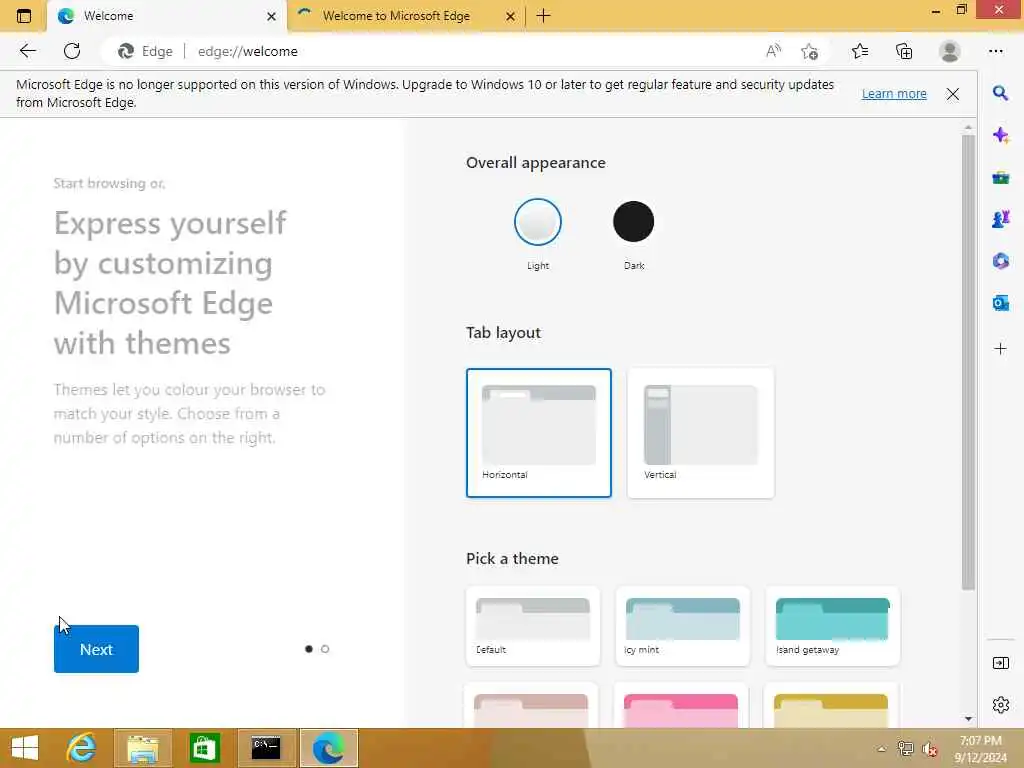
Task: Open Settings and more ellipsis menu
Action: (x=995, y=51)
